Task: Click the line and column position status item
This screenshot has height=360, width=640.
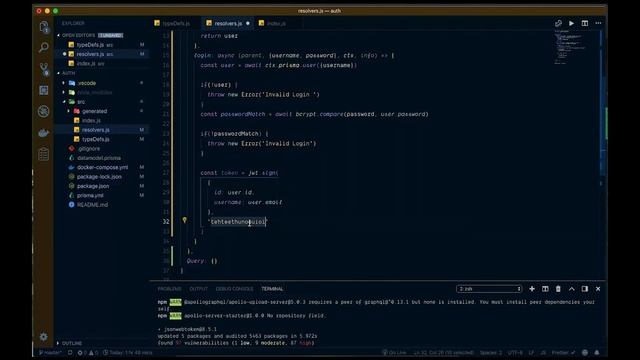Action: 444,352
